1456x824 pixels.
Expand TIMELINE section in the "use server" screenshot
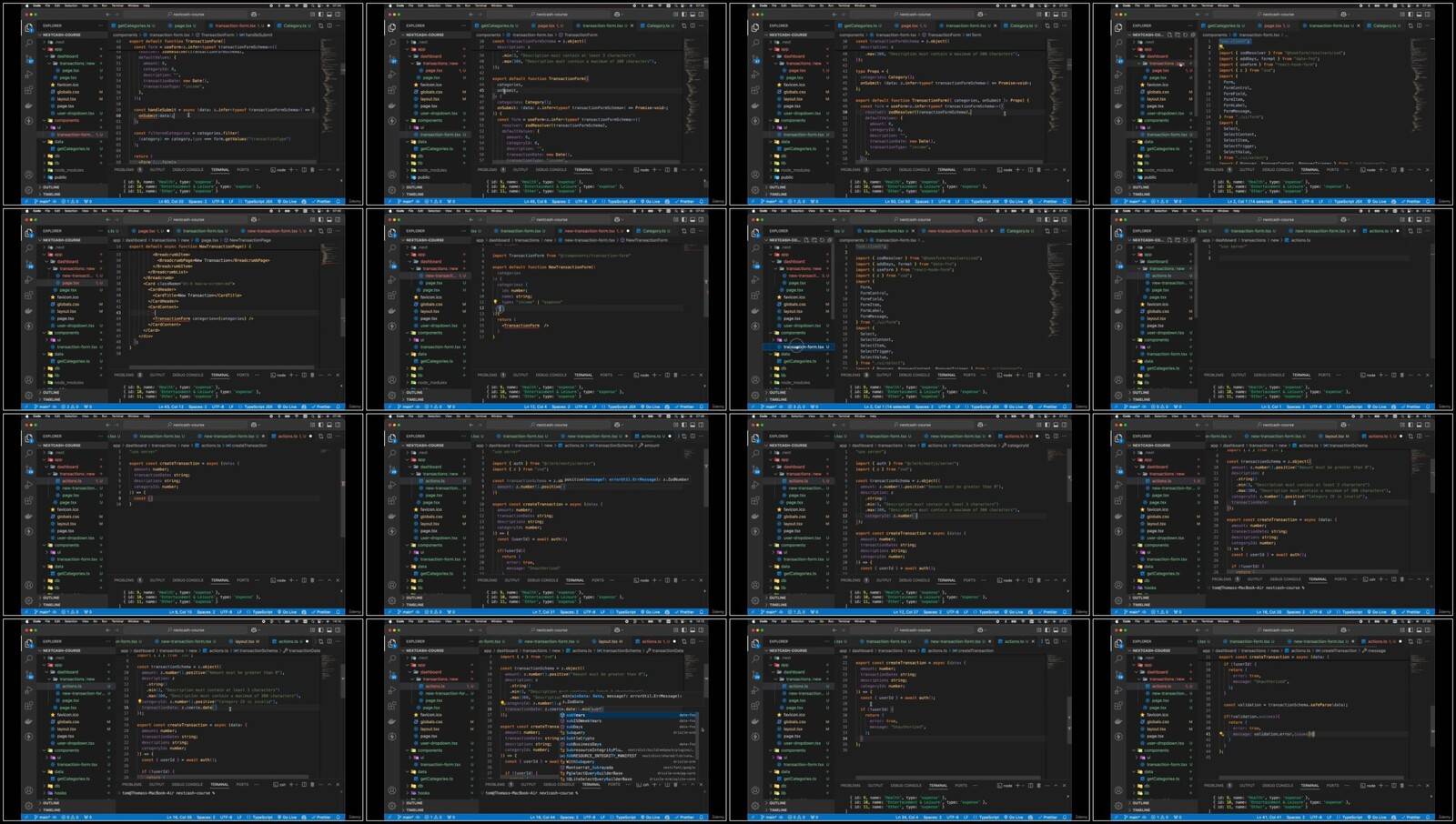point(1141,399)
